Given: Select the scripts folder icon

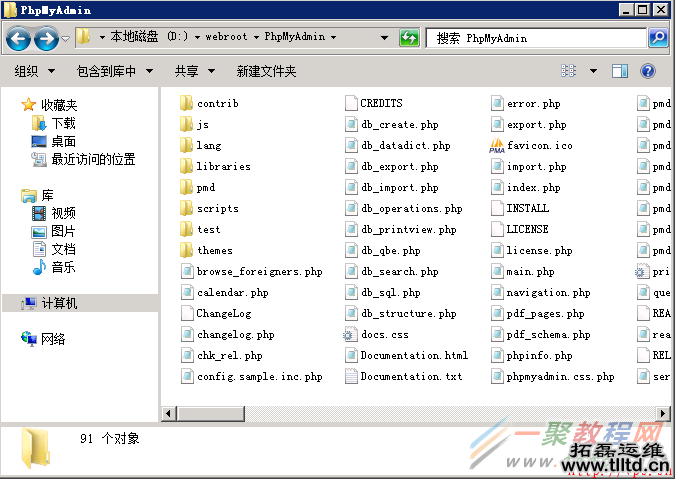Looking at the screenshot, I should [x=186, y=208].
